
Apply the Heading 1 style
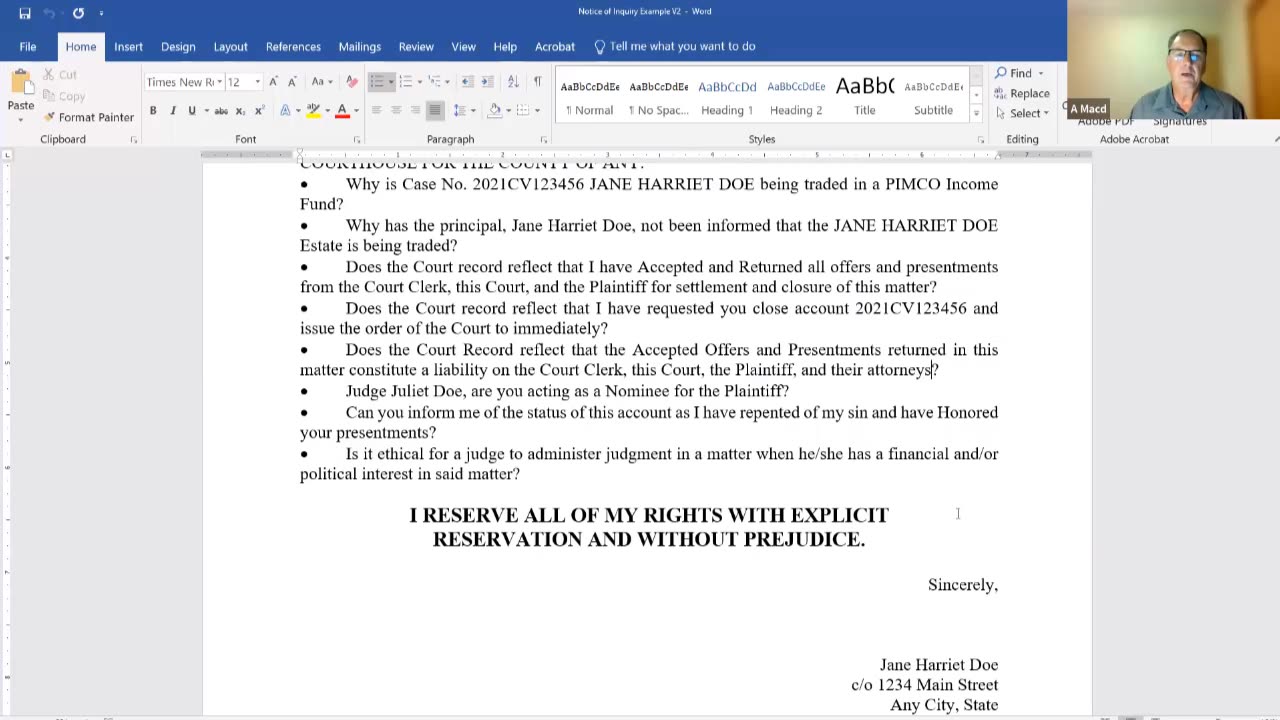(727, 96)
